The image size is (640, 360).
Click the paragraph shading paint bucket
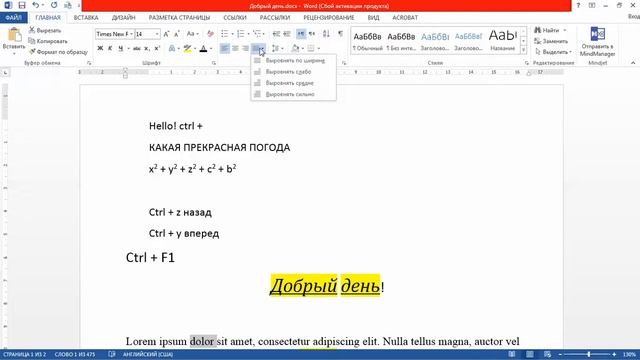[x=295, y=49]
